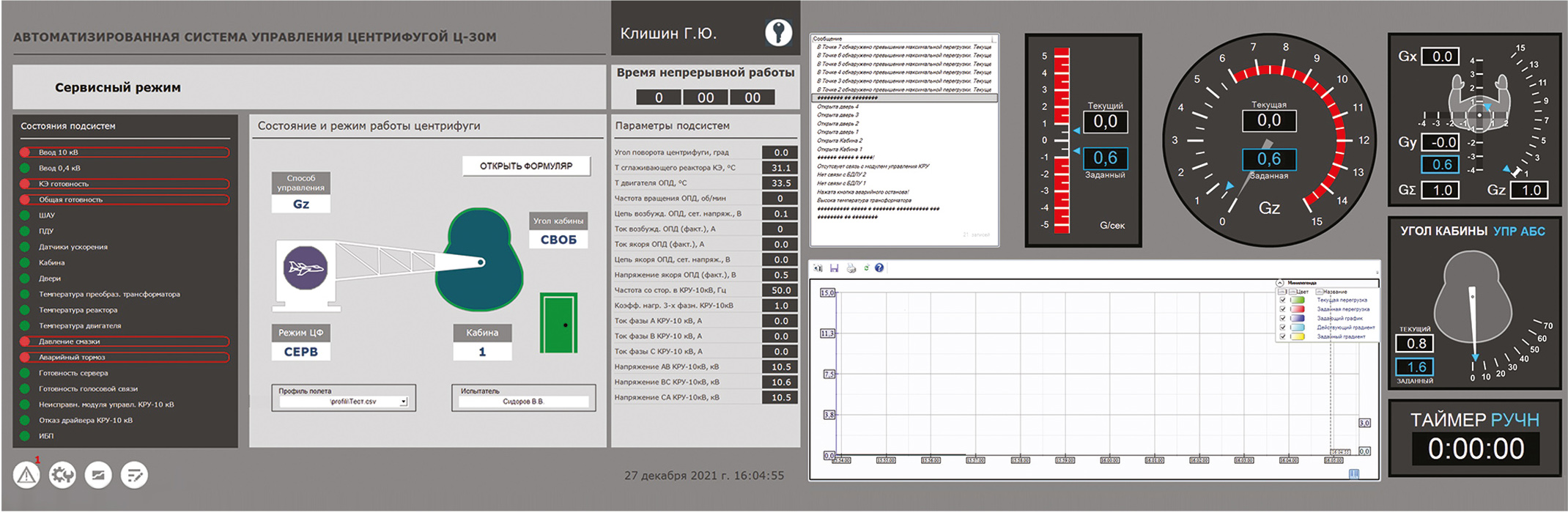Collapse the Минилегенда panel chevron
Image resolution: width=1568 pixels, height=513 pixels.
pos(1280,283)
